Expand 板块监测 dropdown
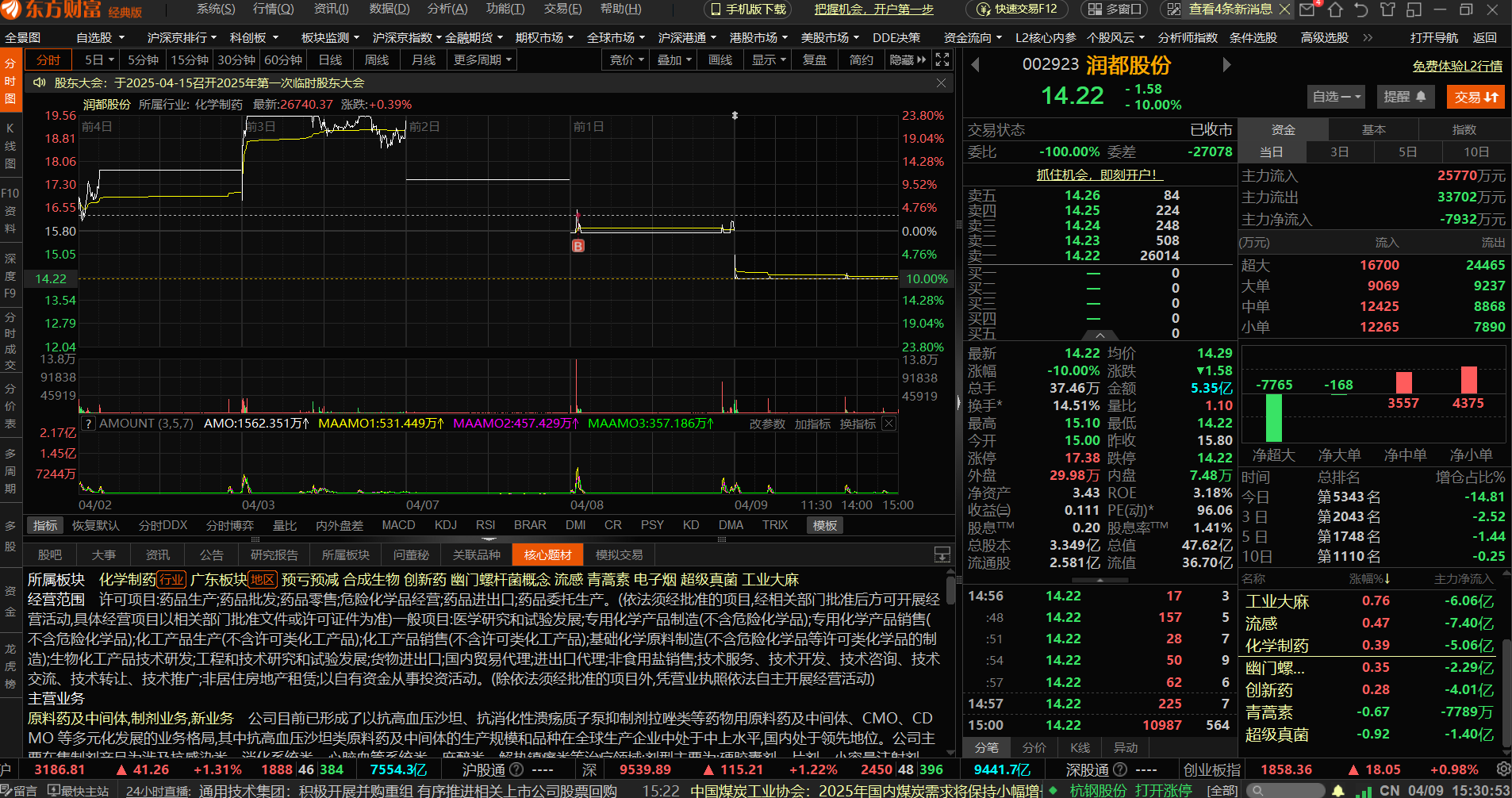Viewport: 1512px width, 798px height. coord(330,37)
